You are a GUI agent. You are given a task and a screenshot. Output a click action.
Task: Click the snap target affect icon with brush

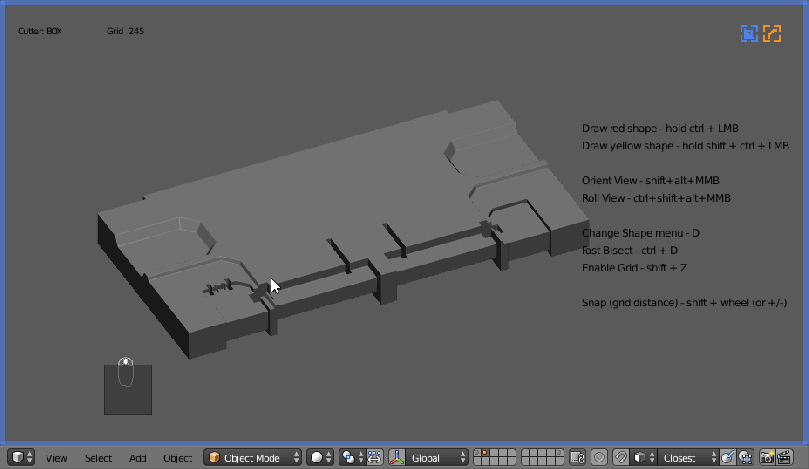tap(728, 457)
